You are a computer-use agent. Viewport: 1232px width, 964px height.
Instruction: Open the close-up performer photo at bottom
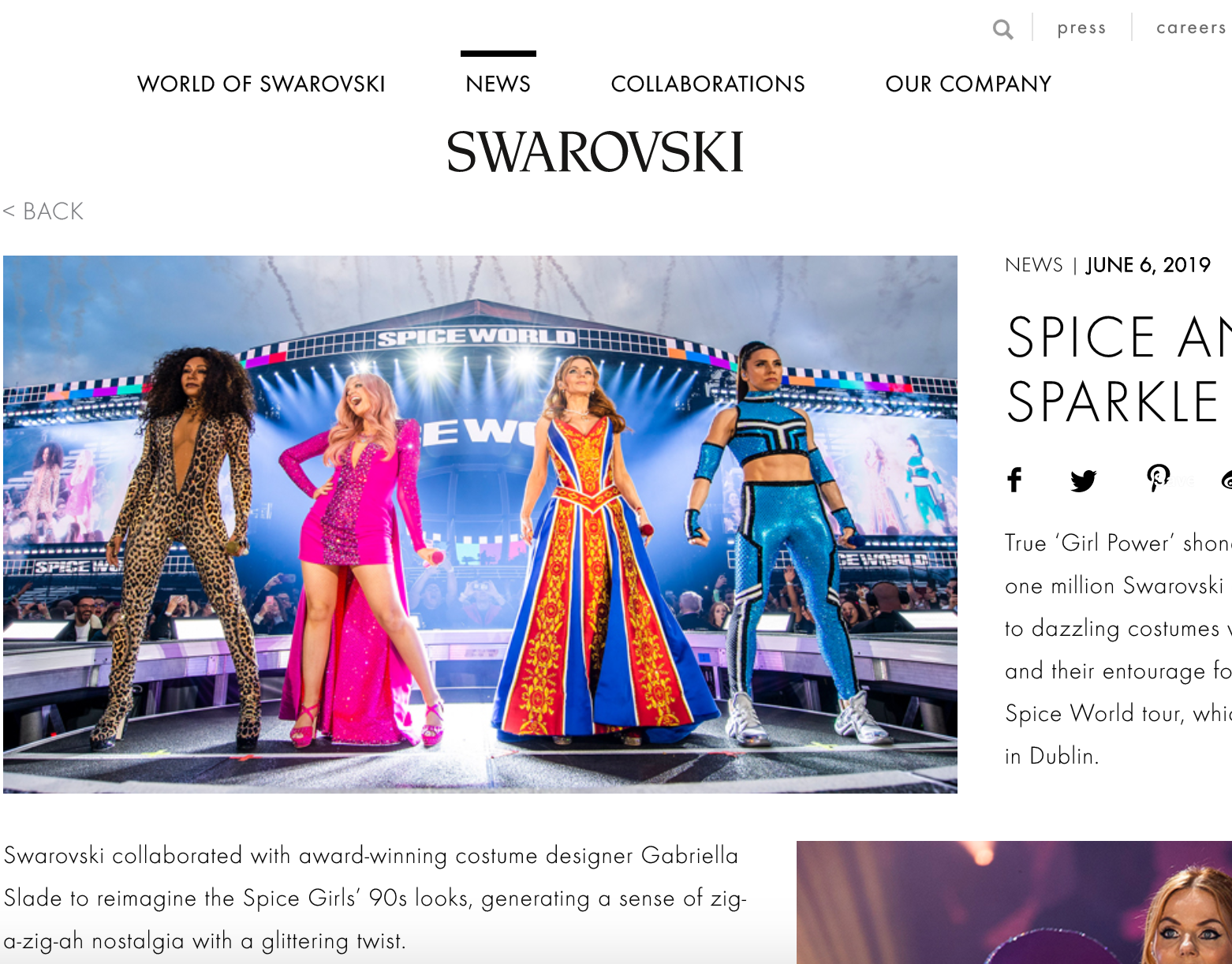1014,902
